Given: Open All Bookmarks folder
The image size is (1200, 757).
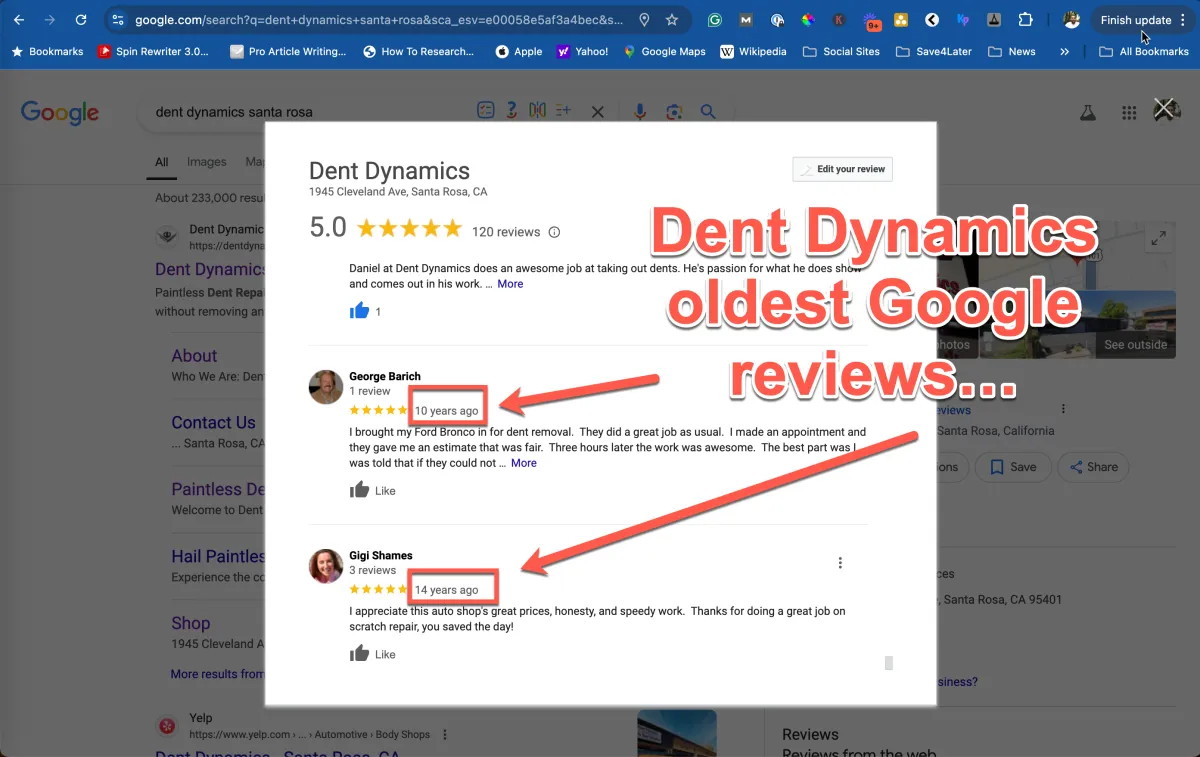Looking at the screenshot, I should point(1144,51).
